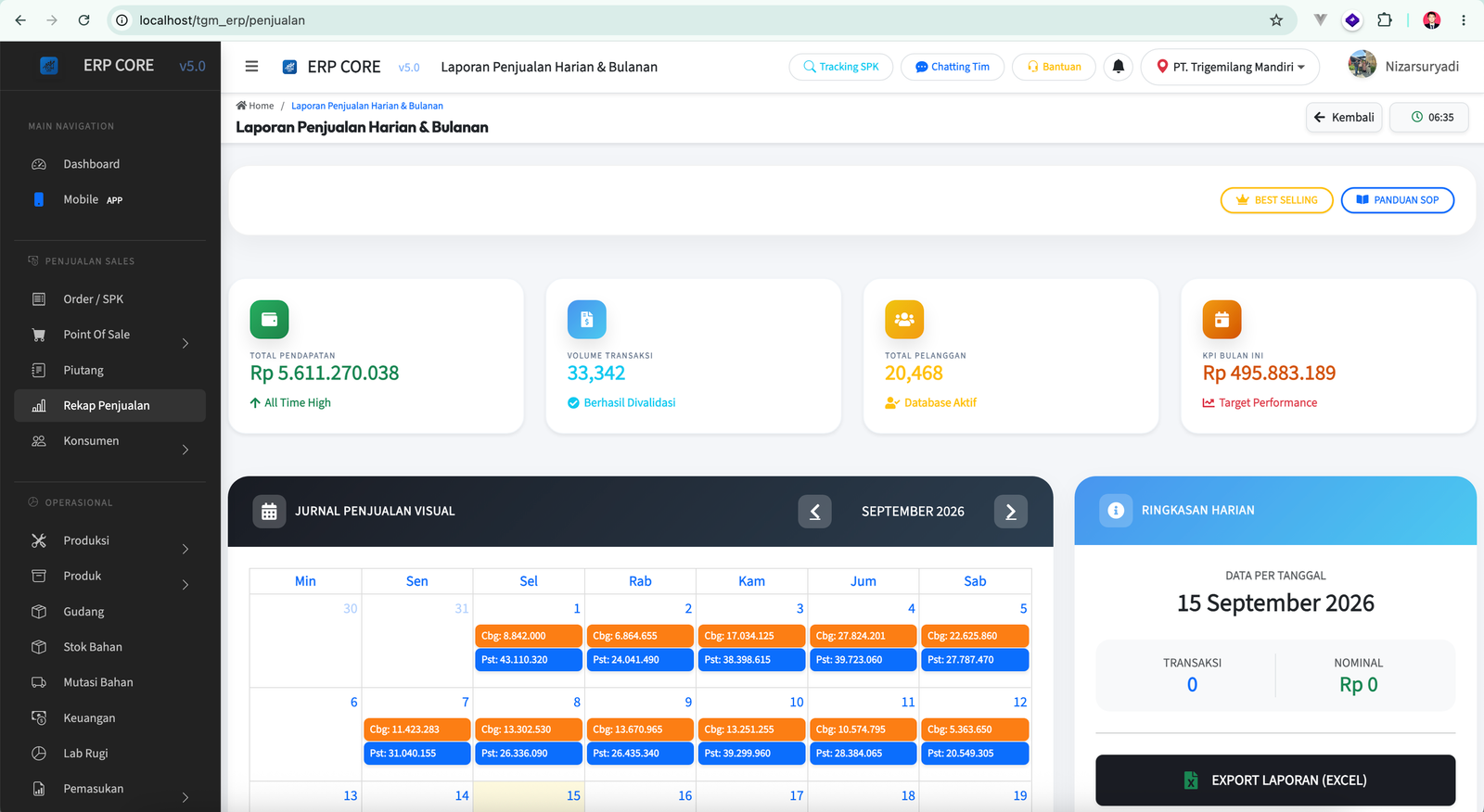Toggle the hamburger sidebar menu icon
This screenshot has width=1484, height=812.
tap(251, 67)
